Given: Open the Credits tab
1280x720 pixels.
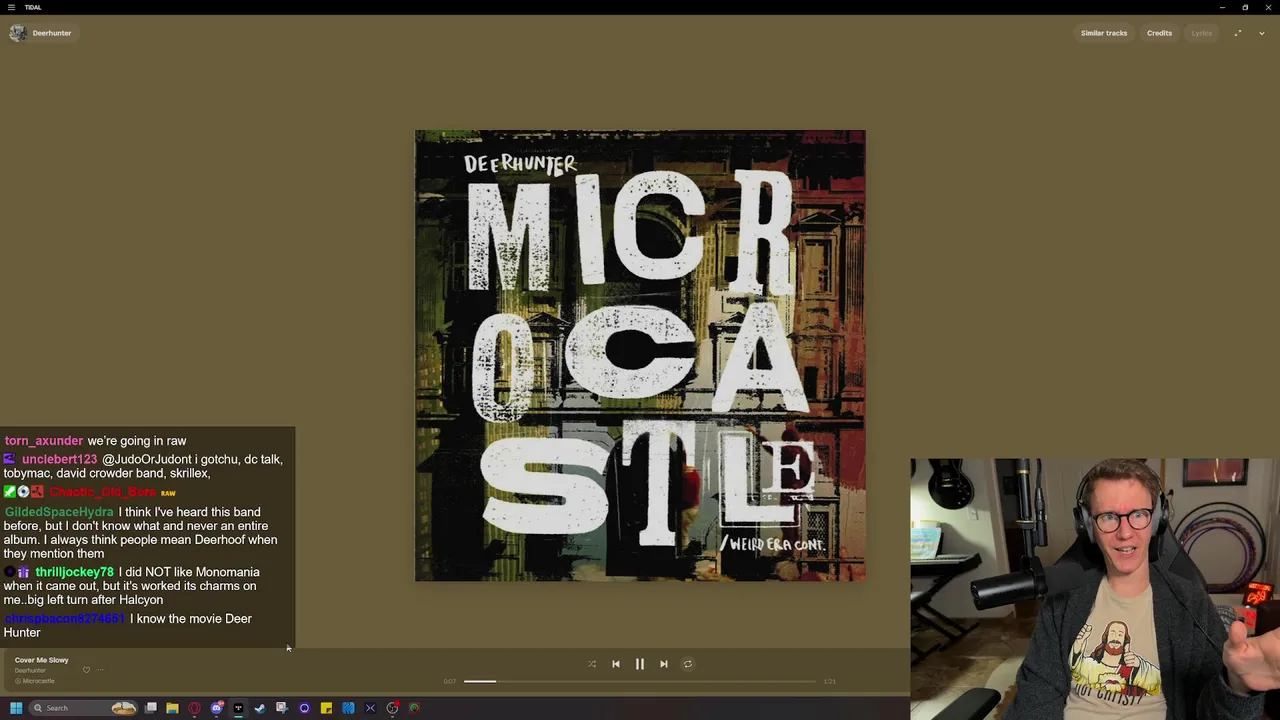Looking at the screenshot, I should click(x=1159, y=33).
